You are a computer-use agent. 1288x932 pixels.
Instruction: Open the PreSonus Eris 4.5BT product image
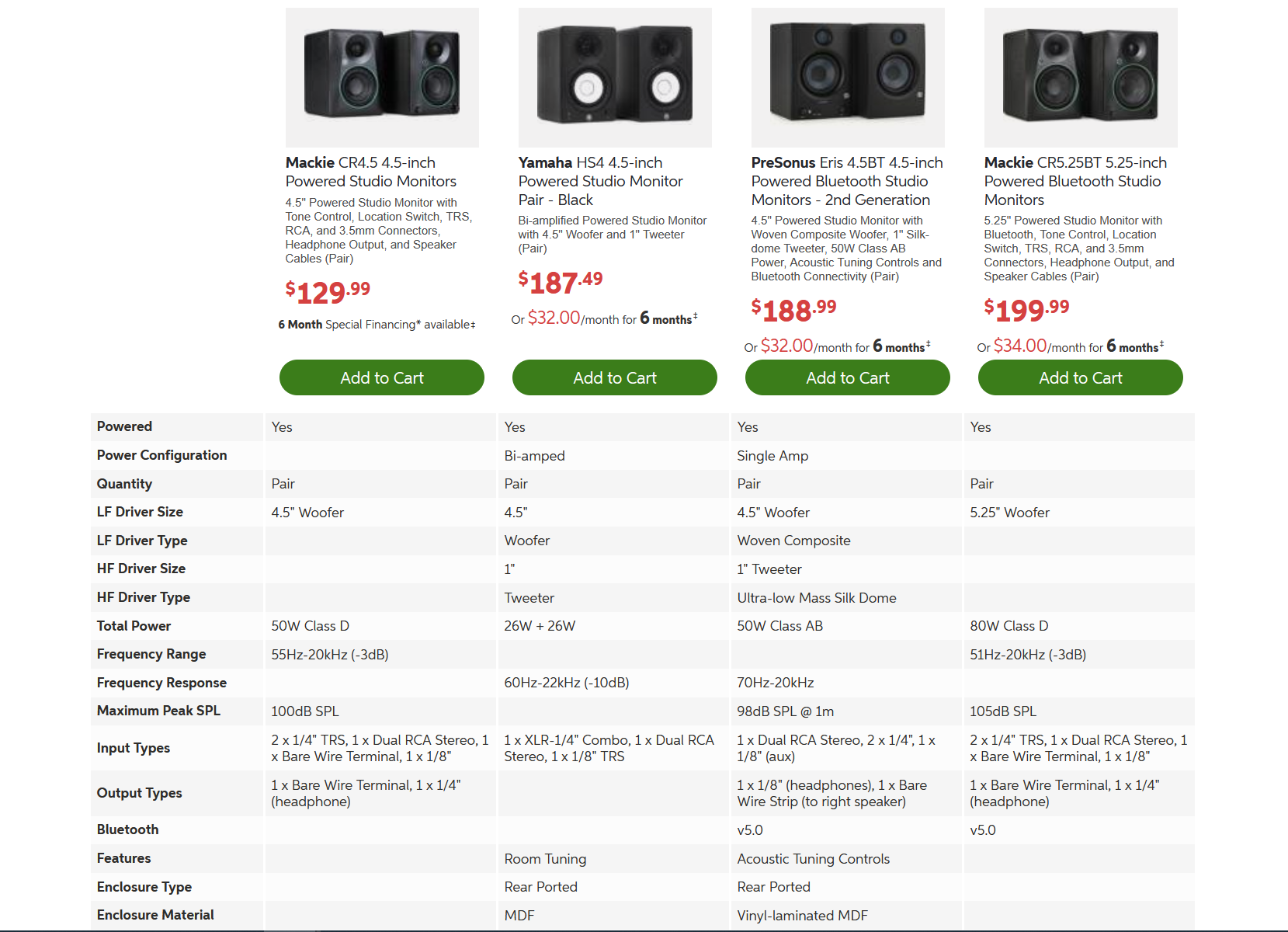[x=848, y=78]
